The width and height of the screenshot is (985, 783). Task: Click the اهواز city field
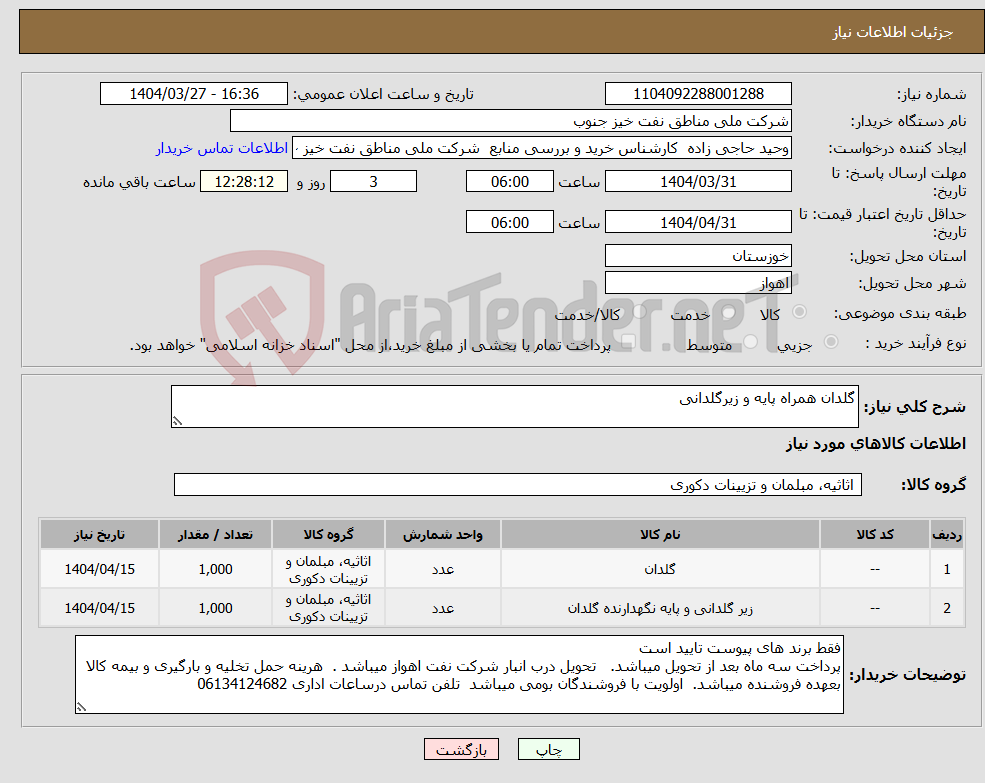(697, 282)
